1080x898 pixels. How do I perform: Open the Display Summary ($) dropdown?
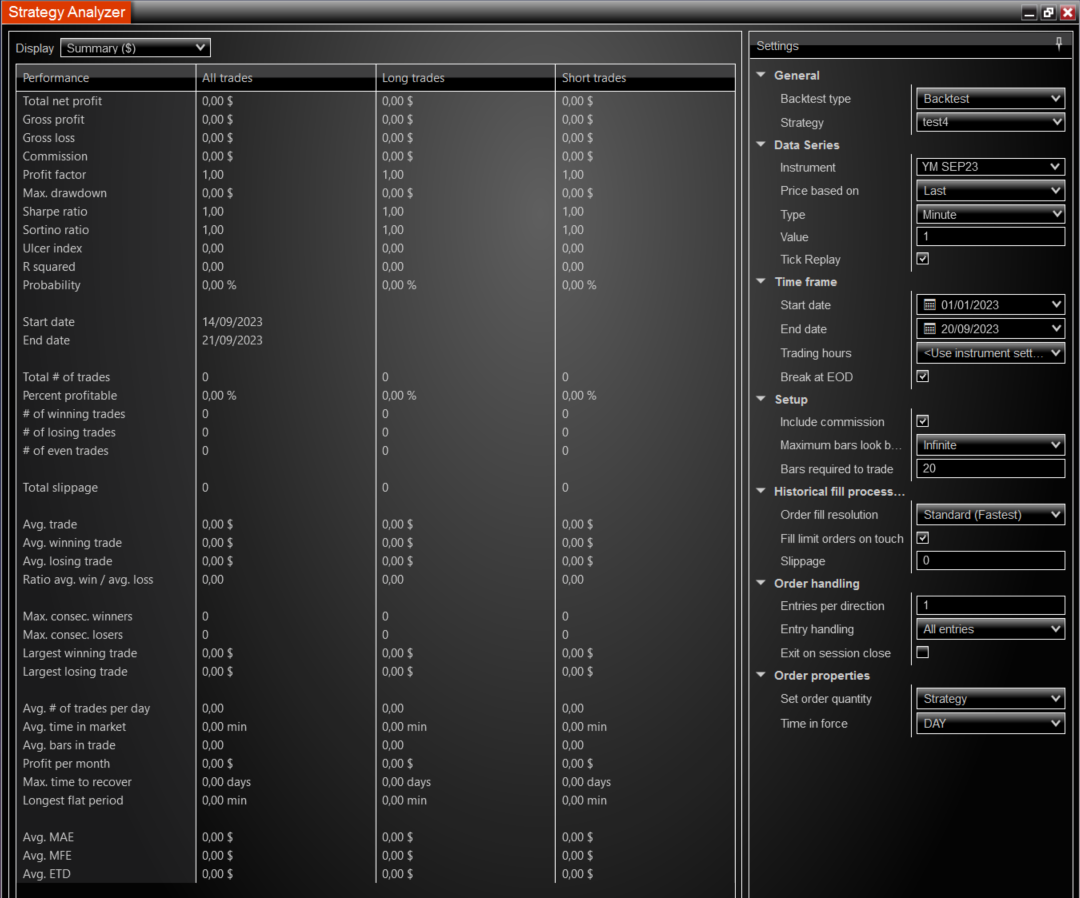click(x=135, y=48)
